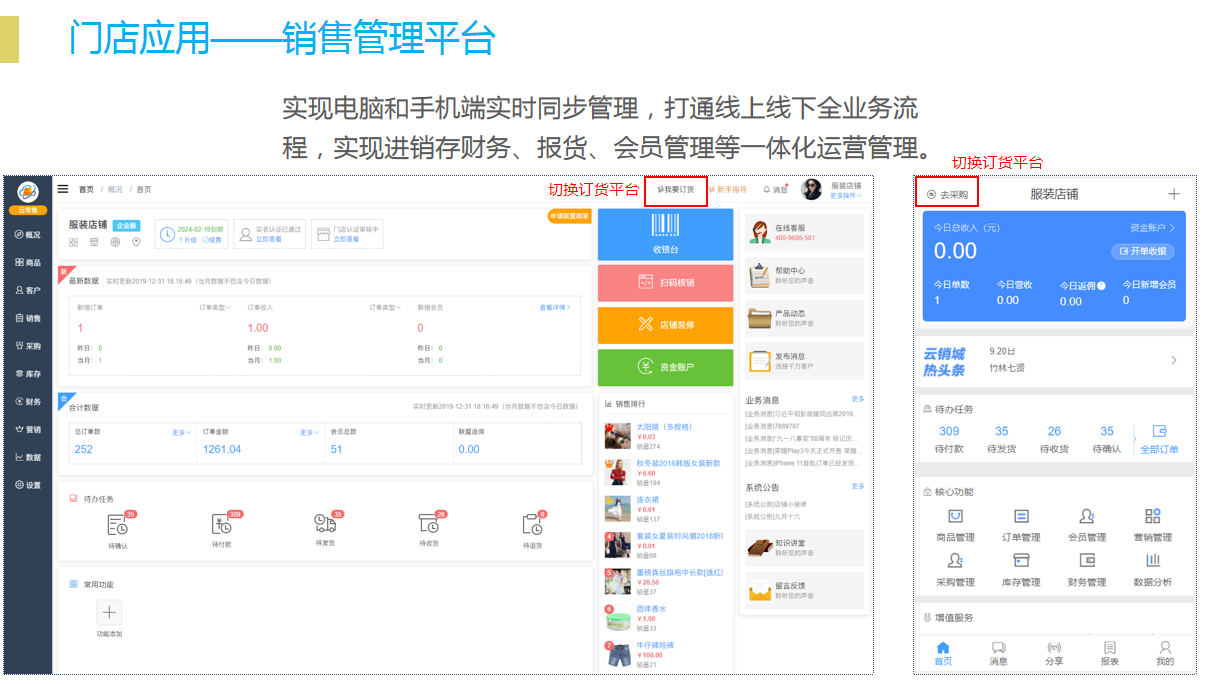The width and height of the screenshot is (1211, 684).
Task: Click 立即查看 under 门店认证审核中
Action: pyautogui.click(x=346, y=240)
